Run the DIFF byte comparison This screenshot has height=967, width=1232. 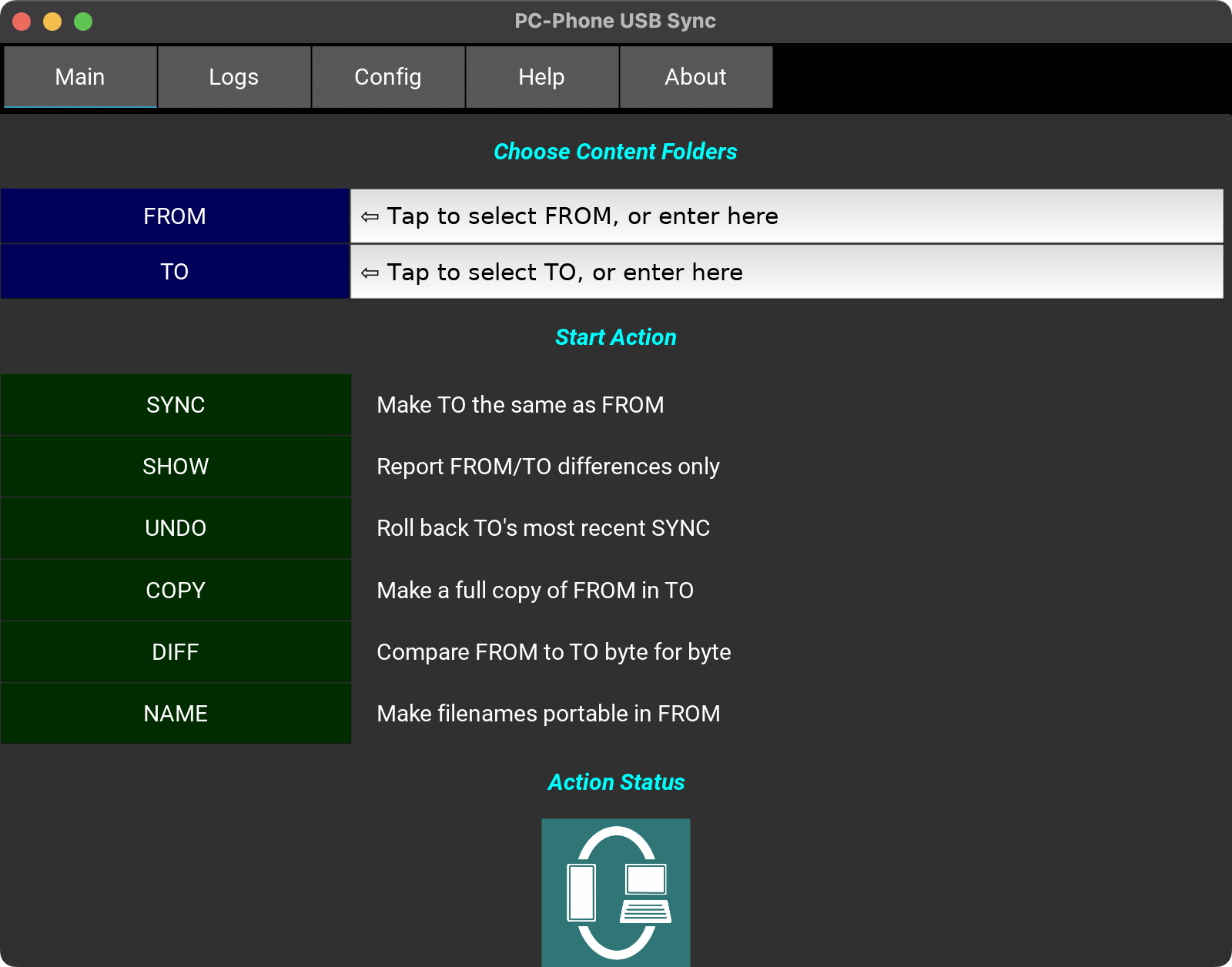(x=176, y=652)
